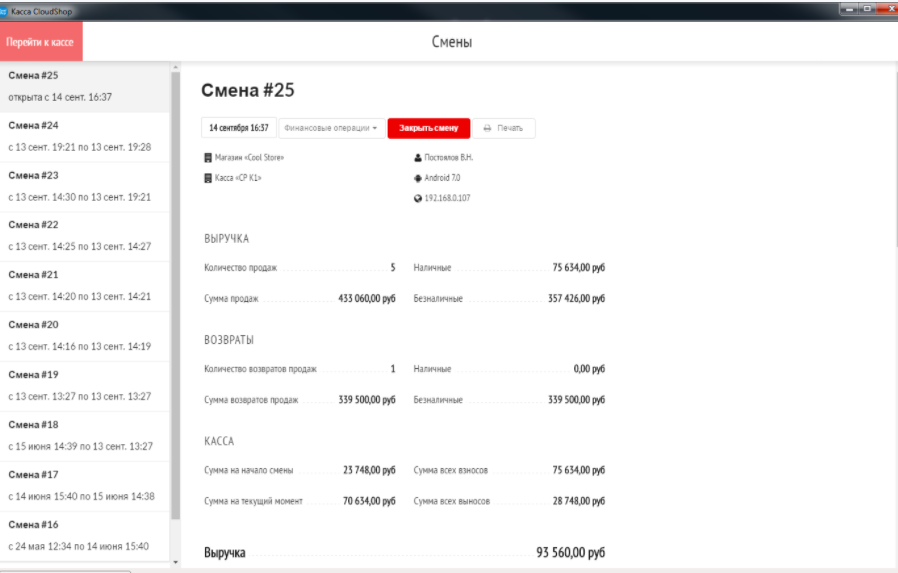The width and height of the screenshot is (898, 573).
Task: Click the Сумма всех взносов label
Action: pos(451,470)
